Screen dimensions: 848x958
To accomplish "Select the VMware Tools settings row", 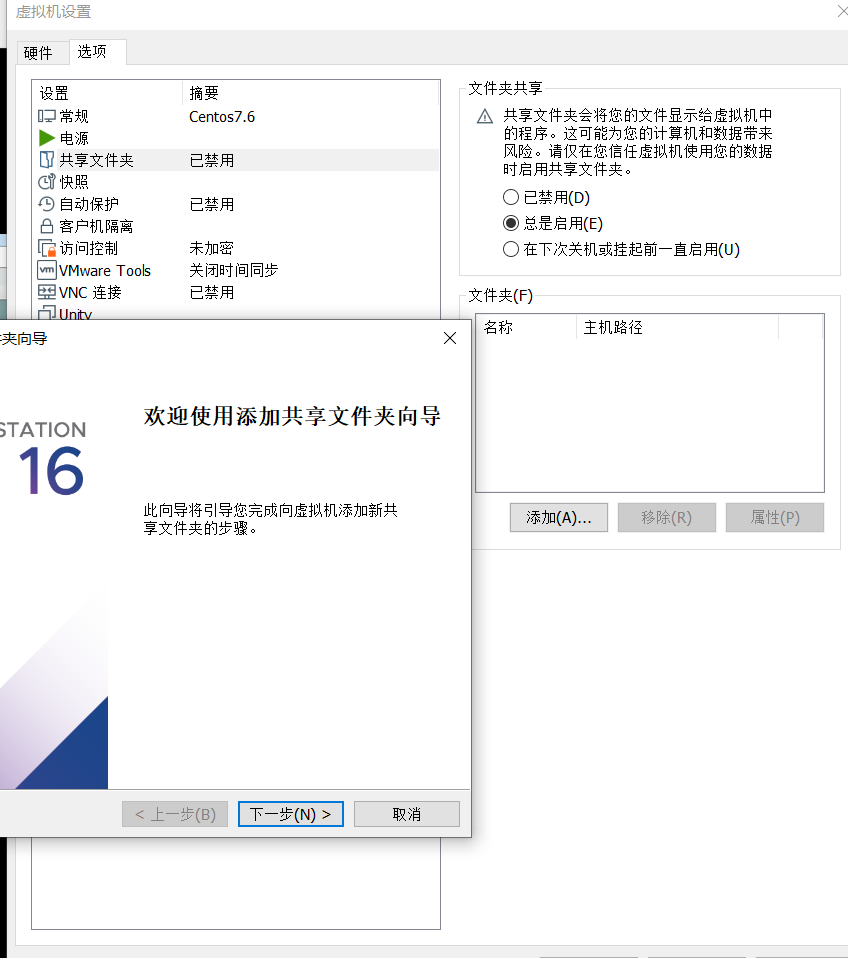I will click(236, 270).
